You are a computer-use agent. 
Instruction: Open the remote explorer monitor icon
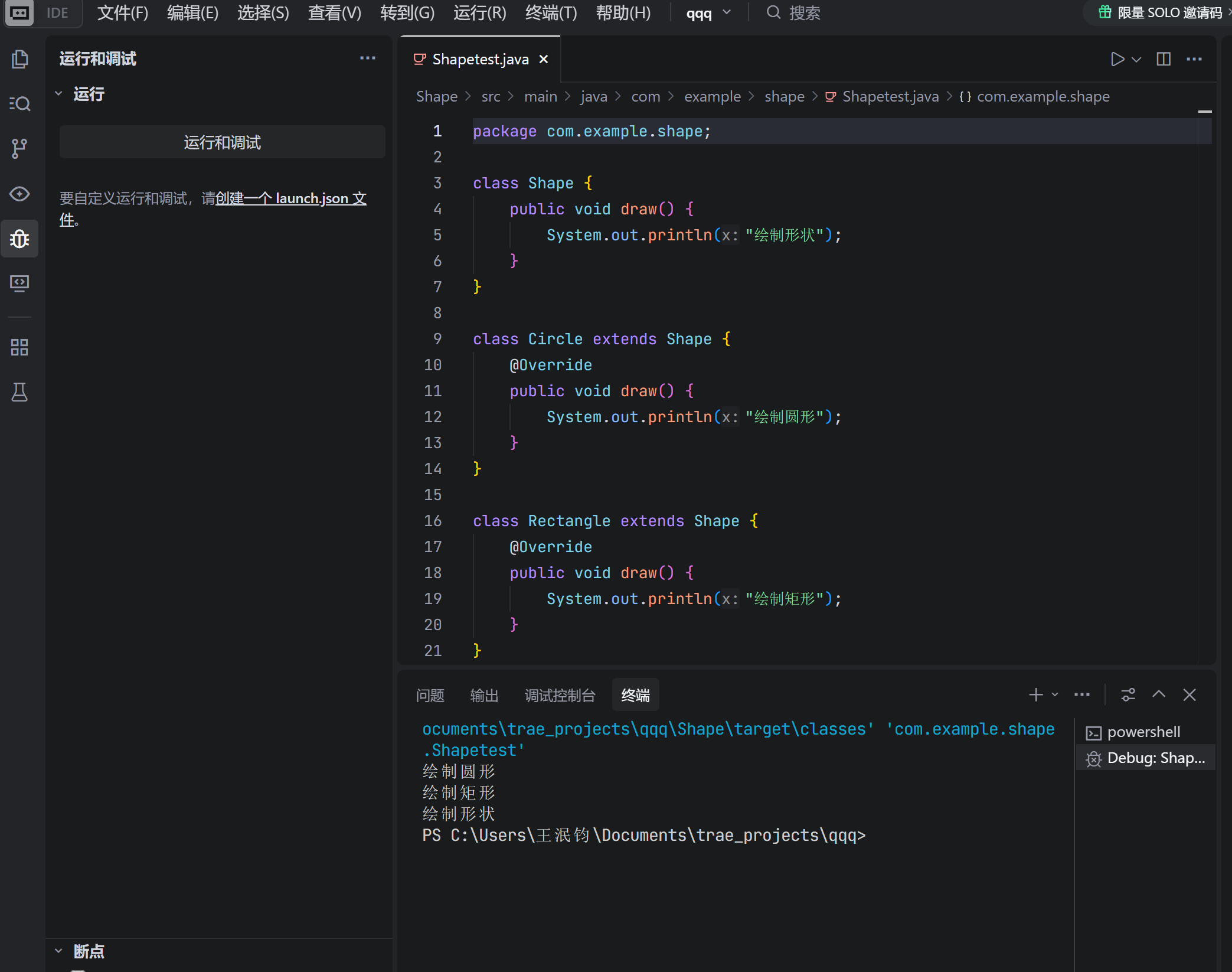[x=19, y=283]
